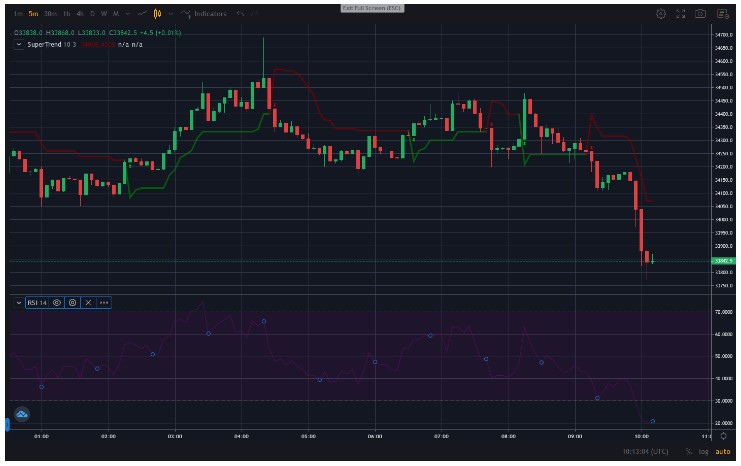The image size is (741, 466).
Task: Toggle the auto scale option
Action: [723, 452]
